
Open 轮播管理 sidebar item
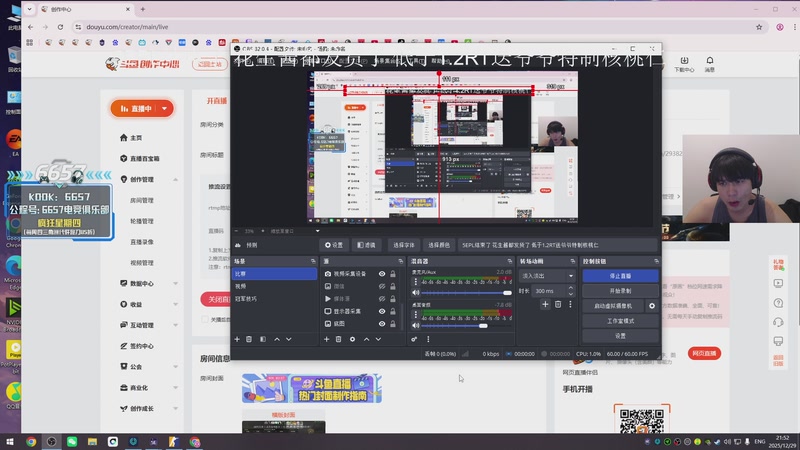(x=142, y=221)
